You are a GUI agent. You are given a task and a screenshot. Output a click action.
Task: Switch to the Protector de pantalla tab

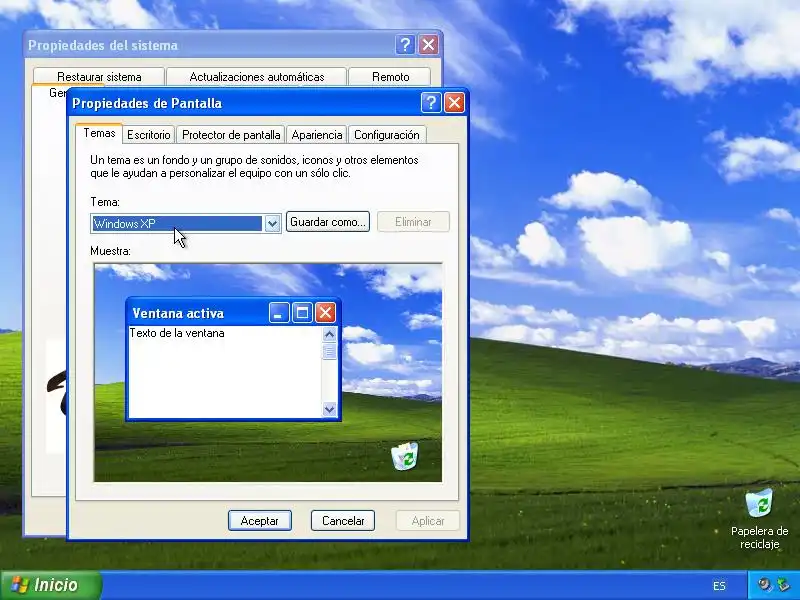[x=231, y=135]
